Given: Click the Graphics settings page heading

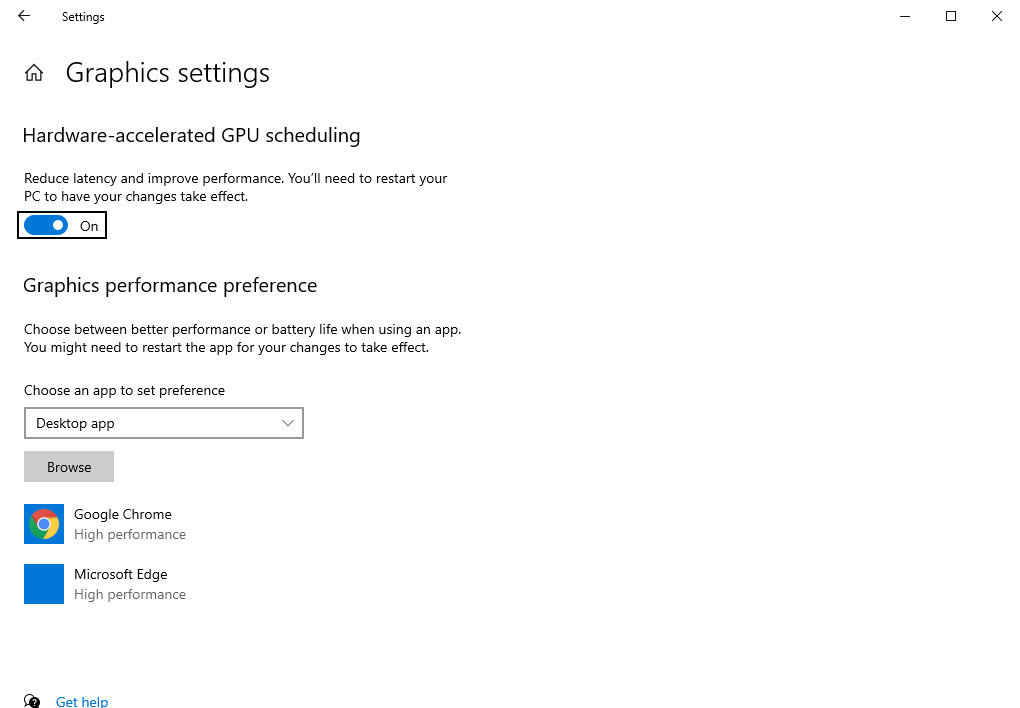Looking at the screenshot, I should [168, 73].
